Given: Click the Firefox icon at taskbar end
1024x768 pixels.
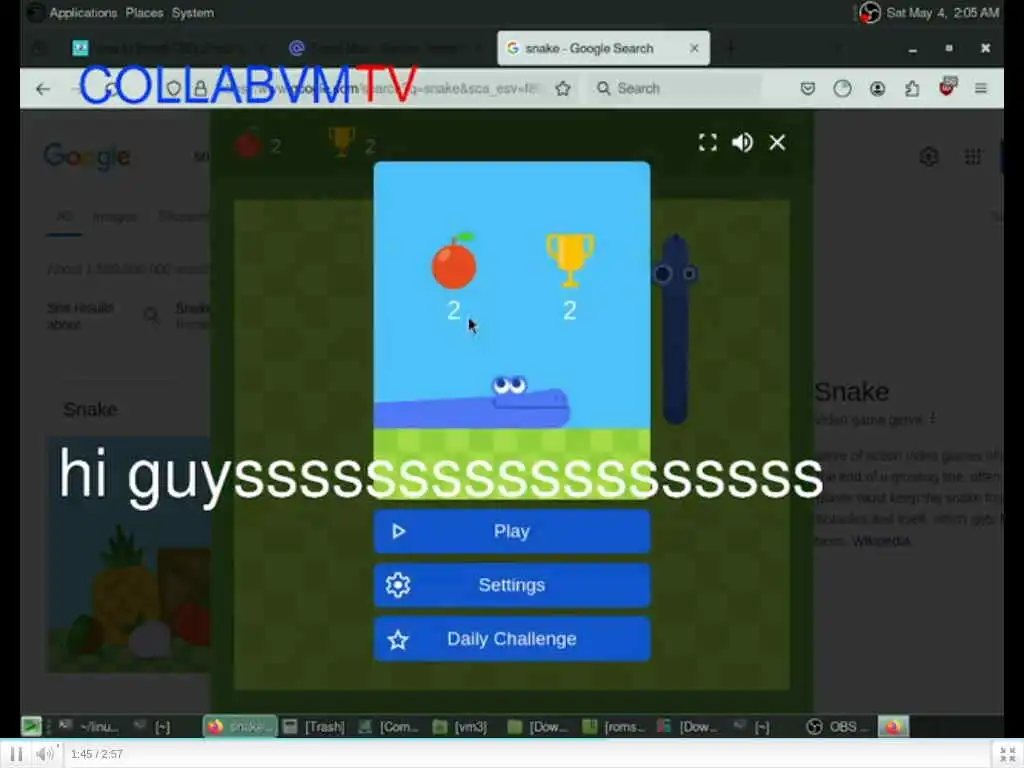Looking at the screenshot, I should click(x=893, y=727).
